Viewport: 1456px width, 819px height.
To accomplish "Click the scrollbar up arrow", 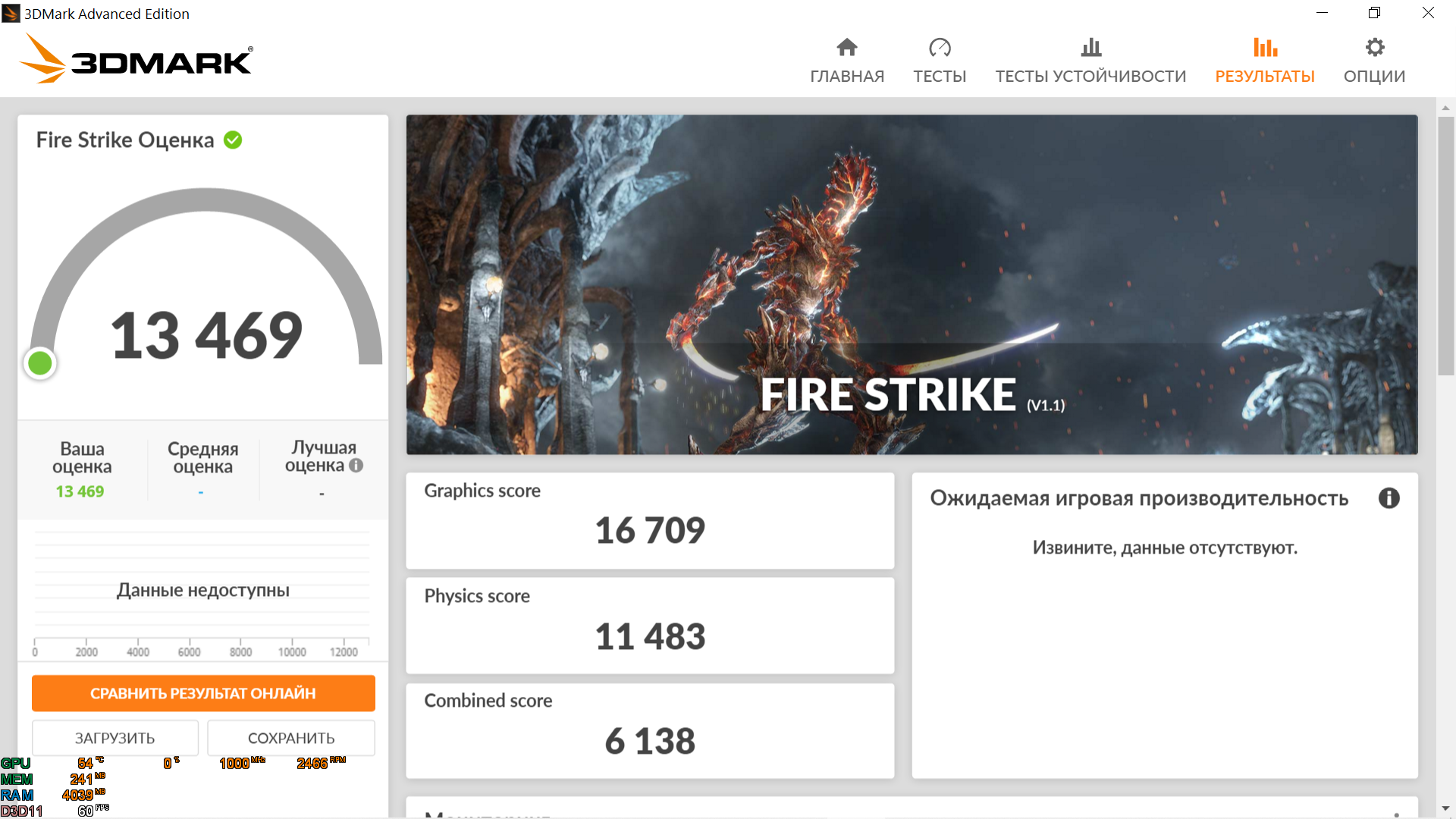I will coord(1445,108).
